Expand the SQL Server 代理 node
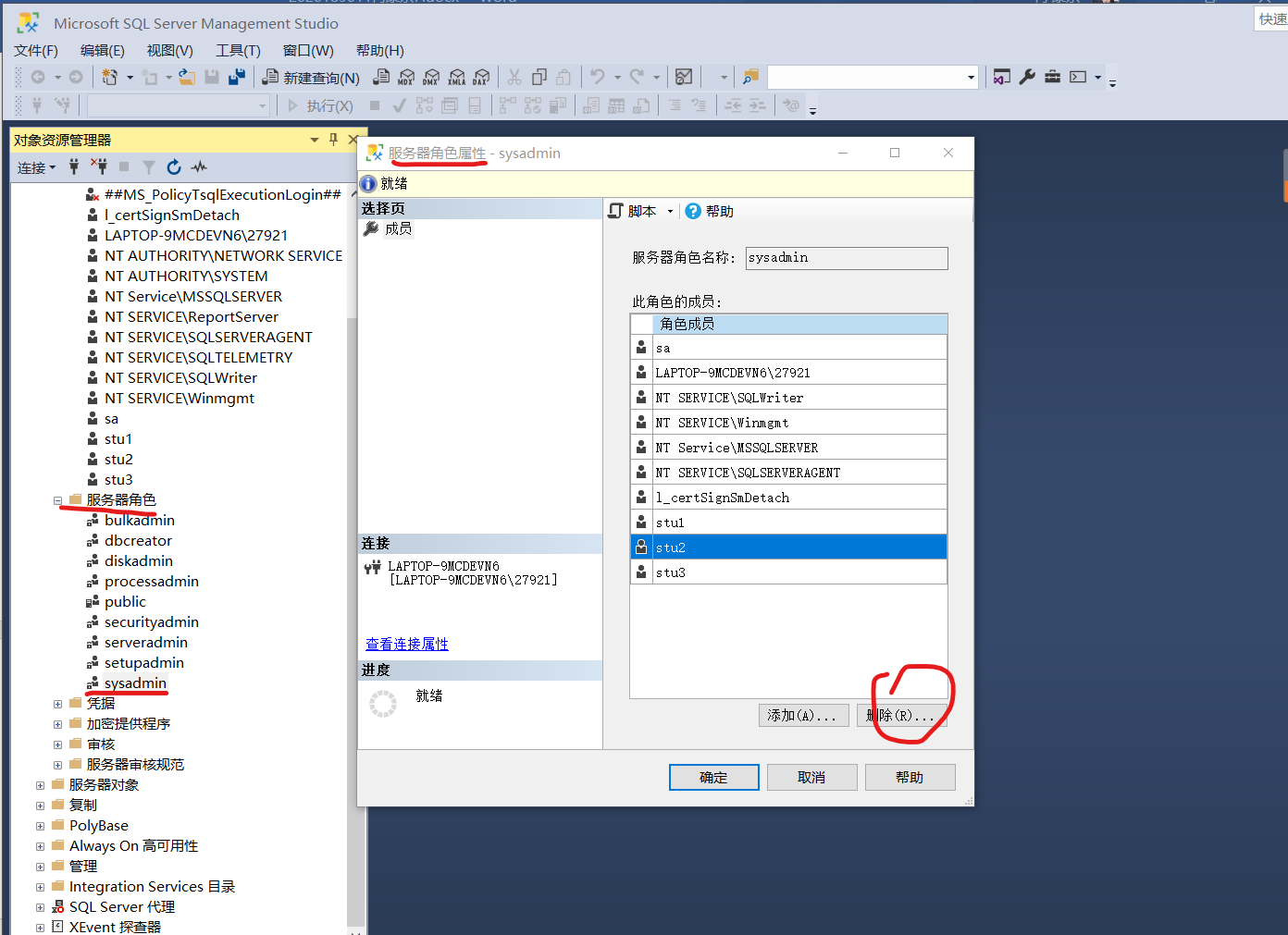This screenshot has height=935, width=1288. 40,907
